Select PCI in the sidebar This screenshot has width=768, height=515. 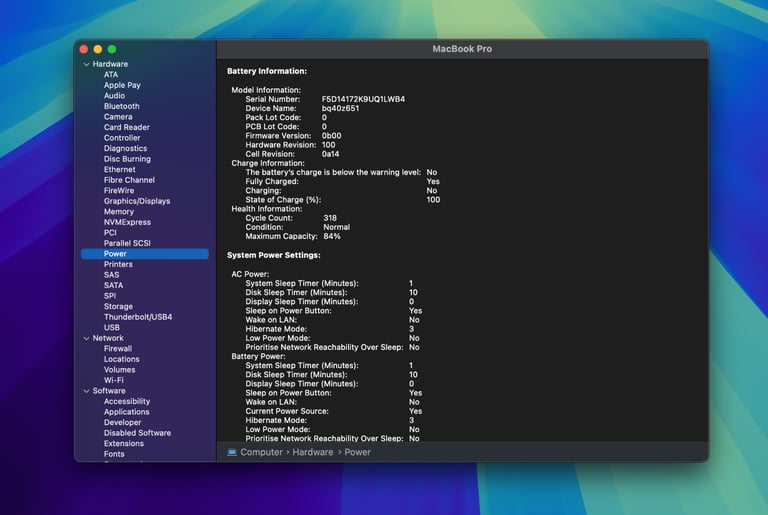click(110, 233)
